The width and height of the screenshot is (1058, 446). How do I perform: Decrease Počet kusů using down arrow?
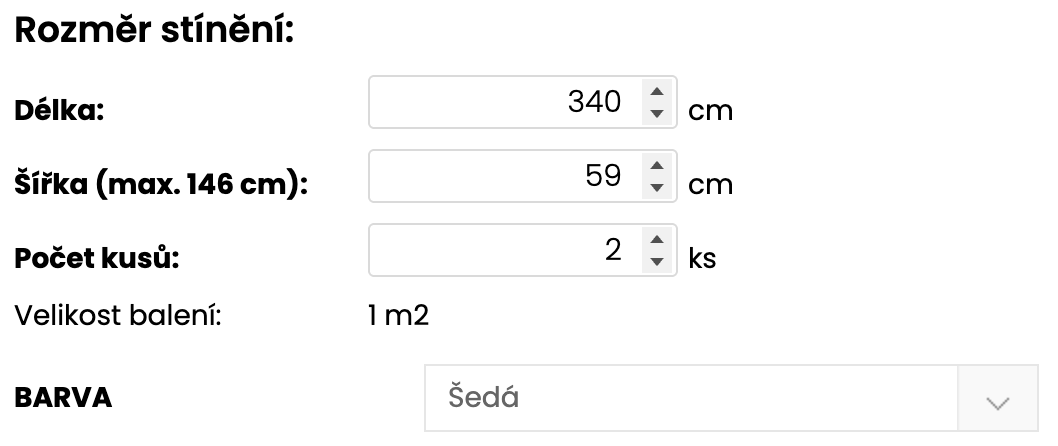656,261
